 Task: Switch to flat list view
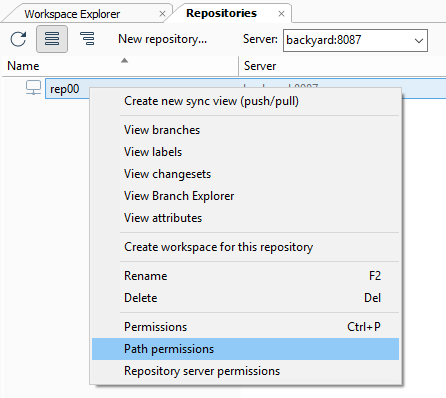52,39
